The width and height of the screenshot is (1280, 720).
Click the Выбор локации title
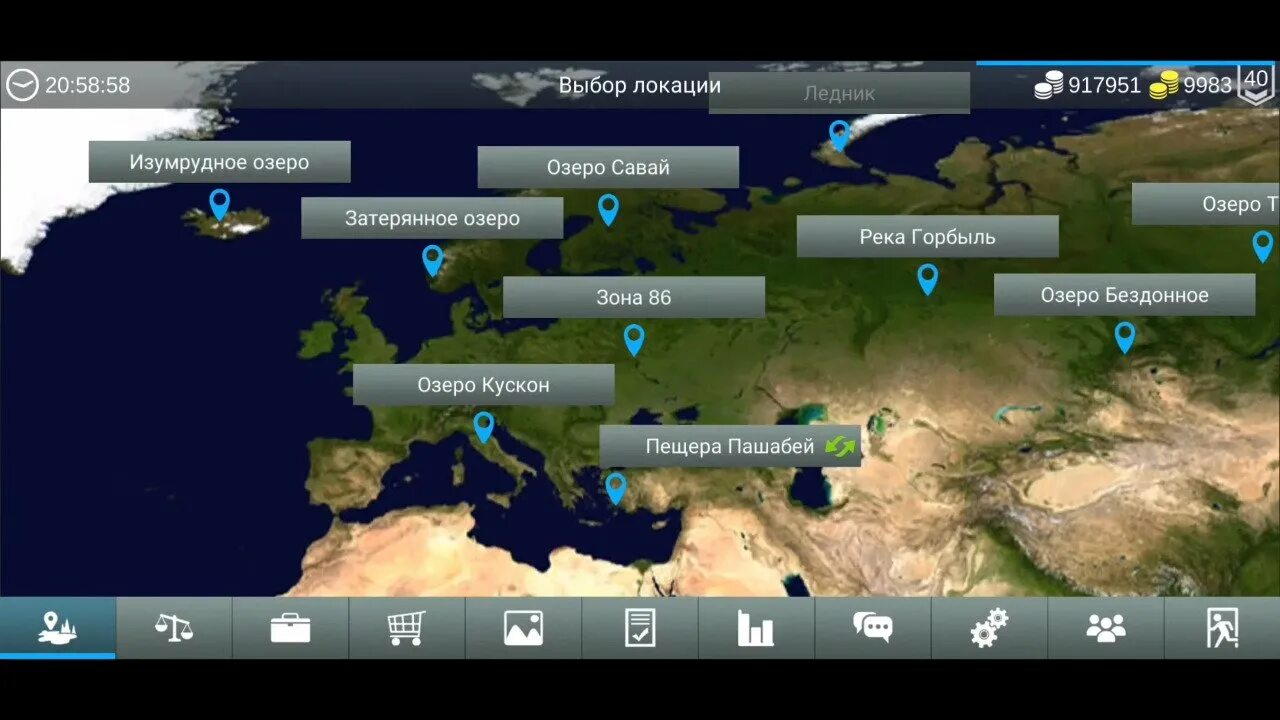[x=639, y=85]
